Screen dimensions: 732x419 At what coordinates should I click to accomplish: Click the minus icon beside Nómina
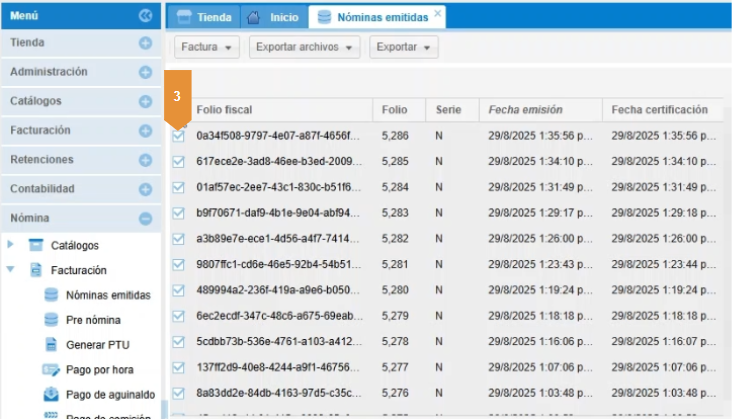tap(145, 218)
